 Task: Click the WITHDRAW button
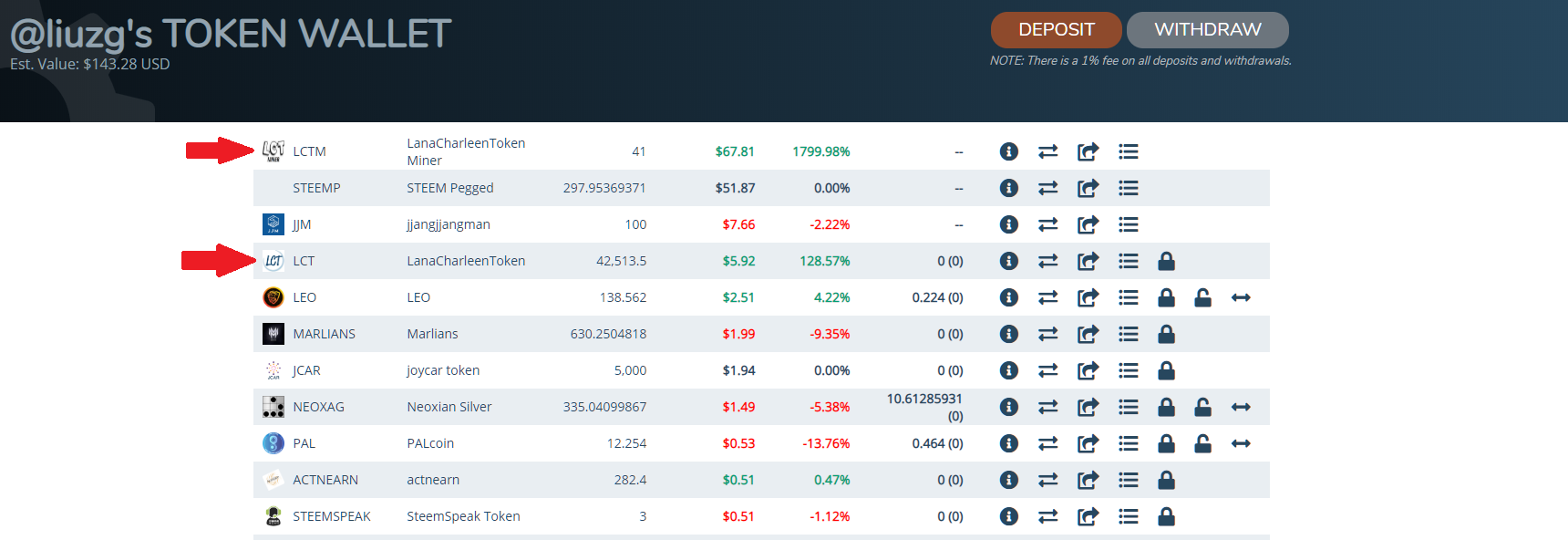(1208, 30)
